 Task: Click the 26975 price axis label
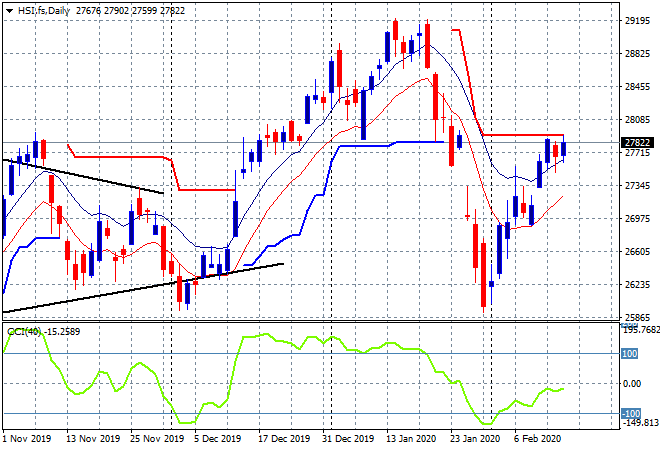[637, 218]
